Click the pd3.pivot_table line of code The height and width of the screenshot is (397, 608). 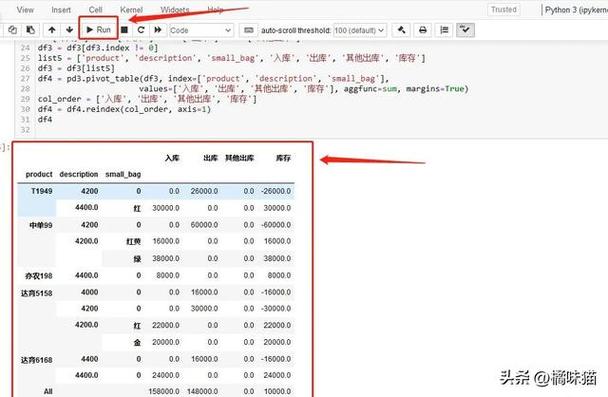coord(213,79)
